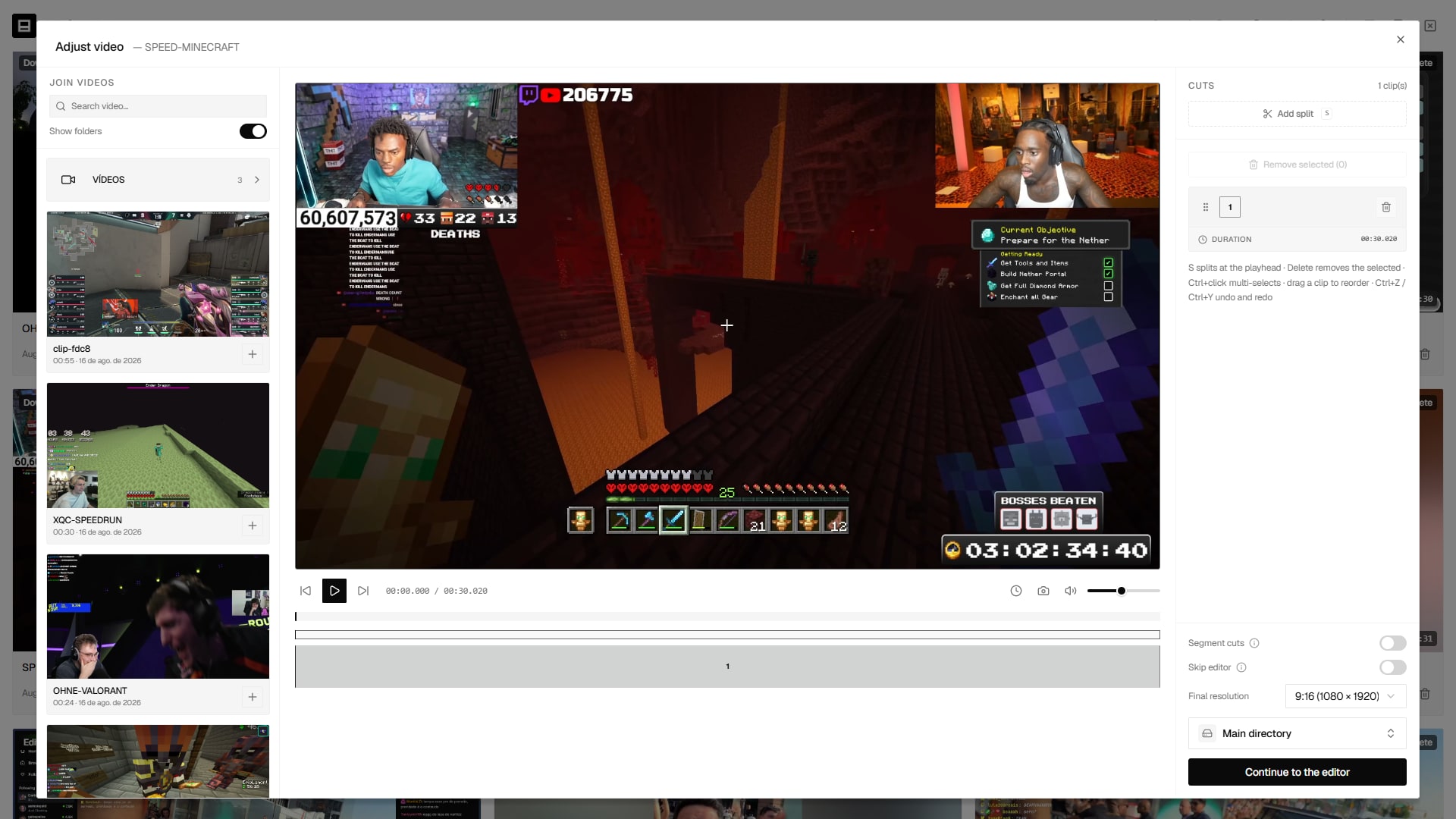Add XQC-SPEEDRUN video with plus button
This screenshot has height=819, width=1456.
(253, 526)
